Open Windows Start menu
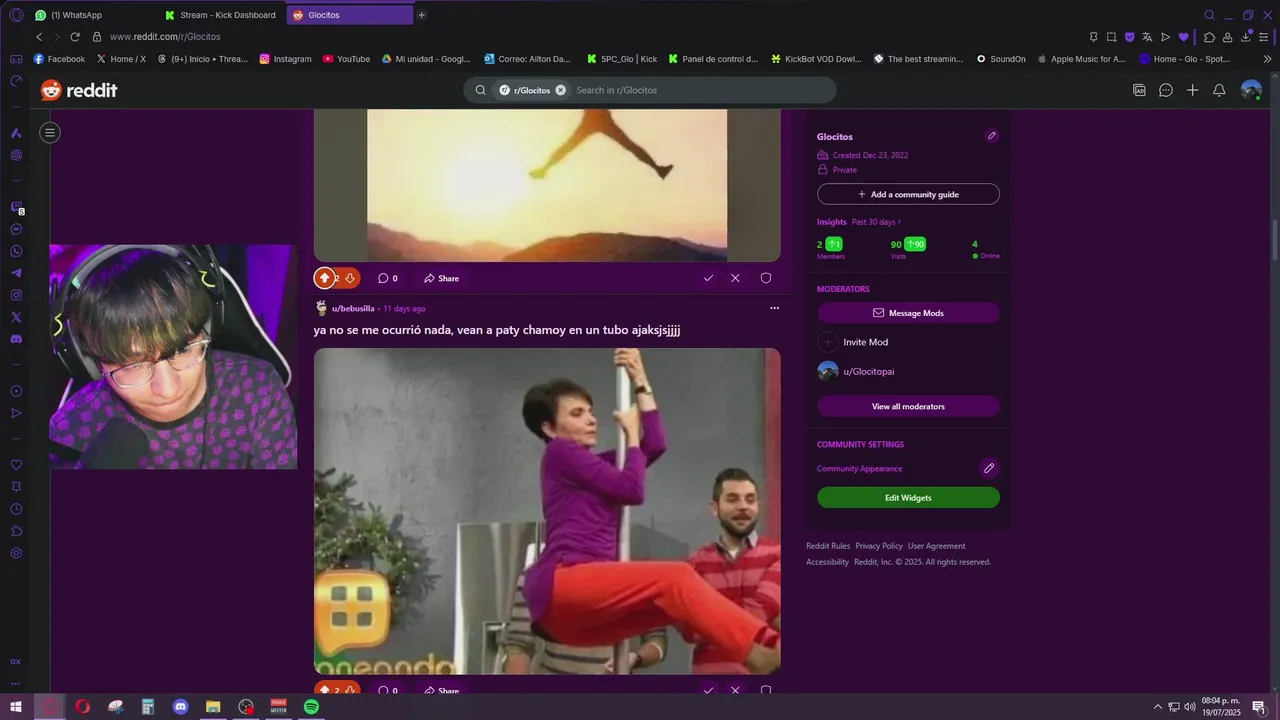The width and height of the screenshot is (1280, 720). (16, 707)
